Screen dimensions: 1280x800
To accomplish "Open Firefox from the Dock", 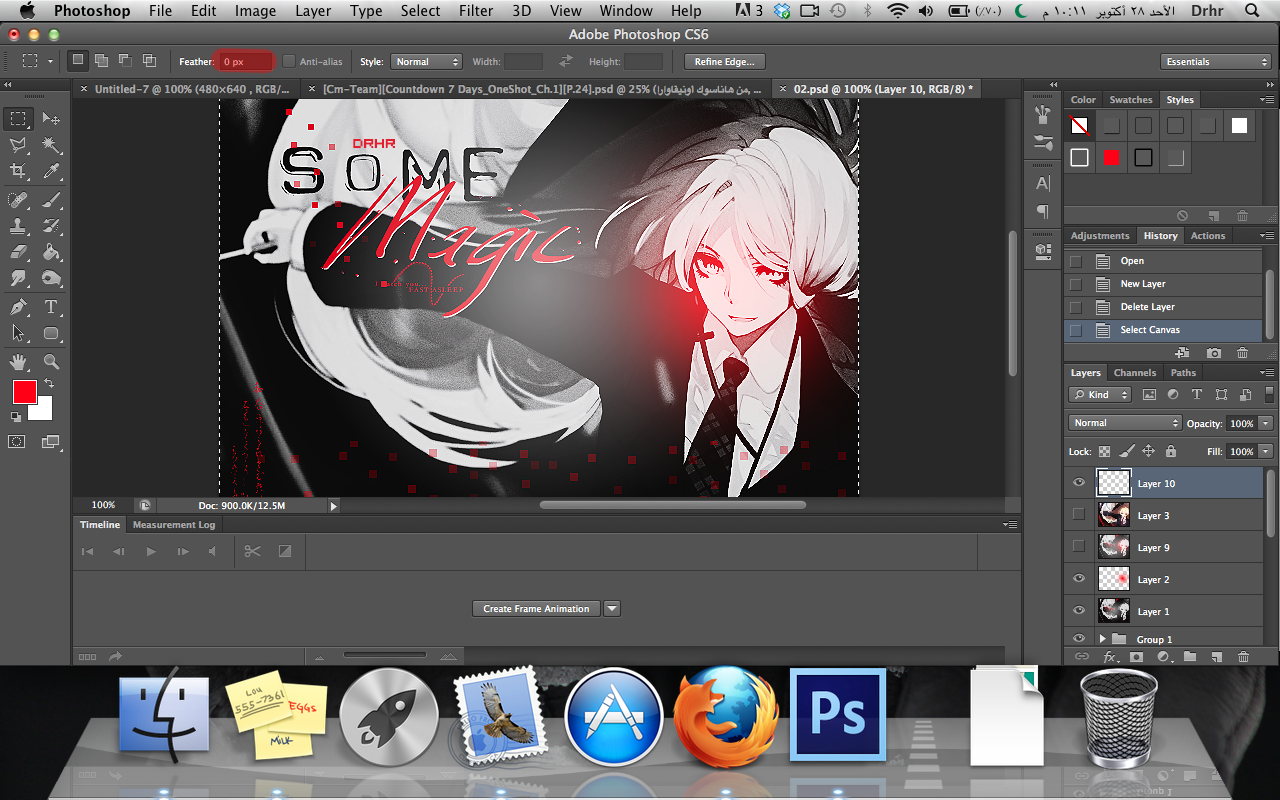I will (725, 716).
